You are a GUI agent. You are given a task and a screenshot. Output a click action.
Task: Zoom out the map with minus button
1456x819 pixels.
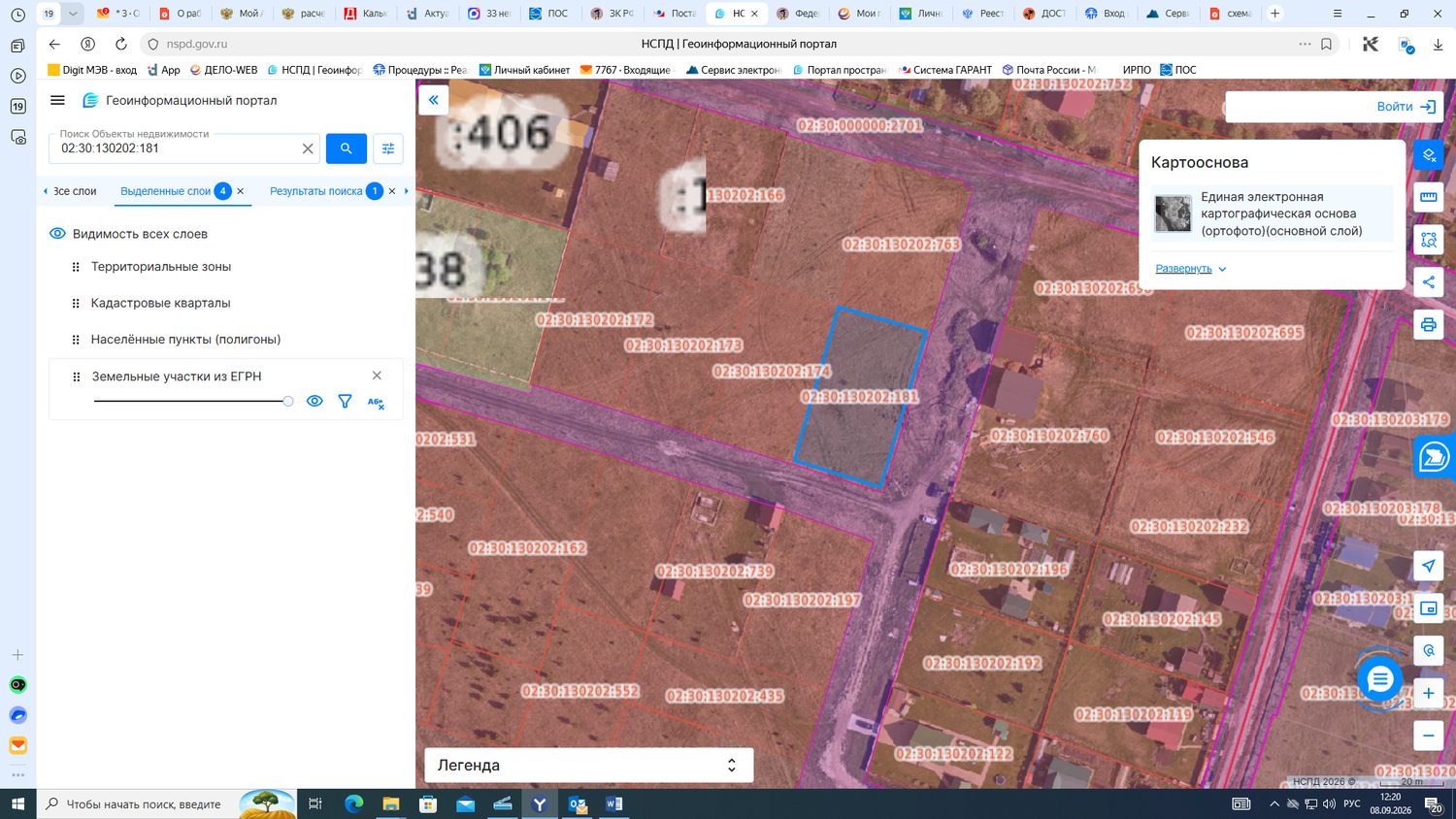point(1429,736)
